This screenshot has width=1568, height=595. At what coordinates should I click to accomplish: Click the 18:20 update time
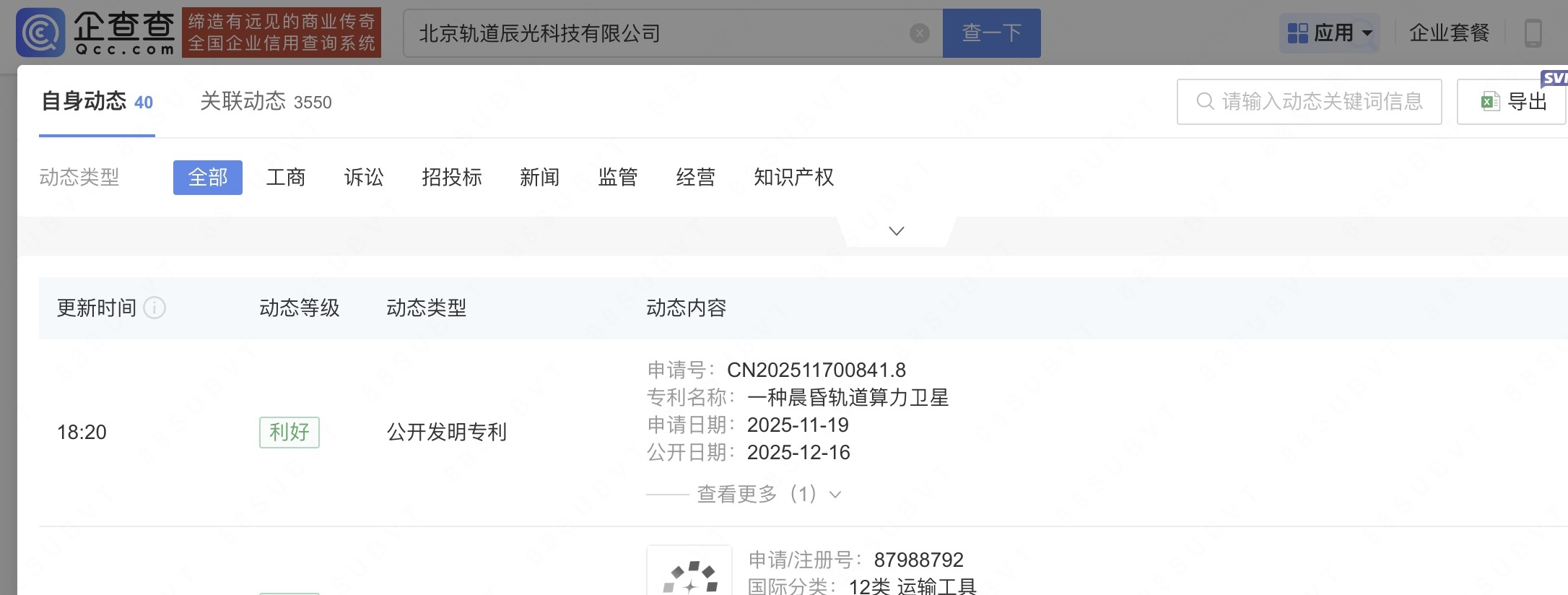(x=82, y=433)
